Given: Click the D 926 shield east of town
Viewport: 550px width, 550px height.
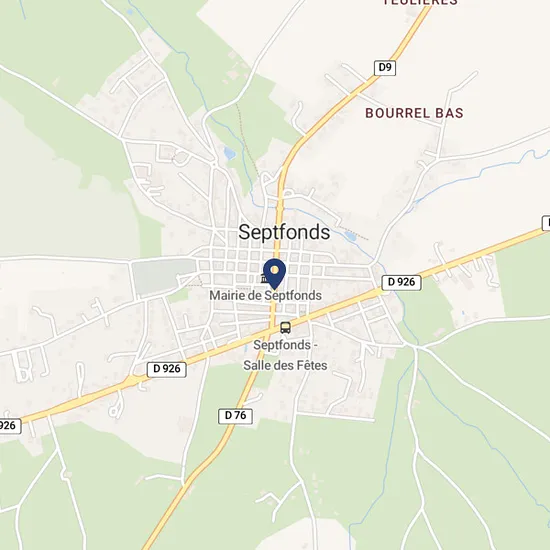Looking at the screenshot, I should (x=402, y=282).
